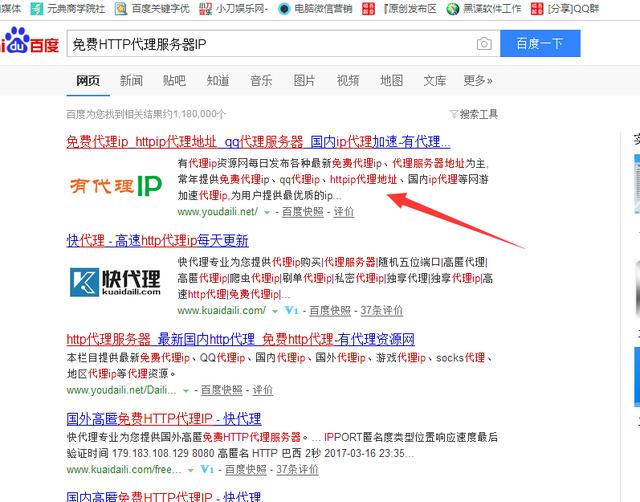Open camera image search icon
This screenshot has width=640, height=502.
click(484, 43)
